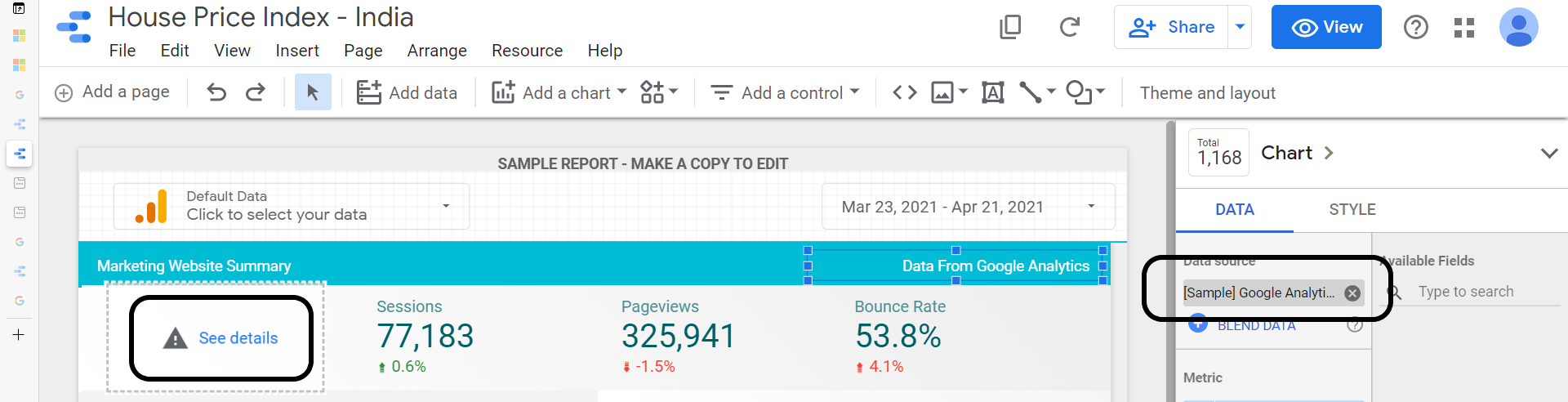The height and width of the screenshot is (402, 1568).
Task: Select the Data From Google Analytics text box
Action: pos(955,266)
